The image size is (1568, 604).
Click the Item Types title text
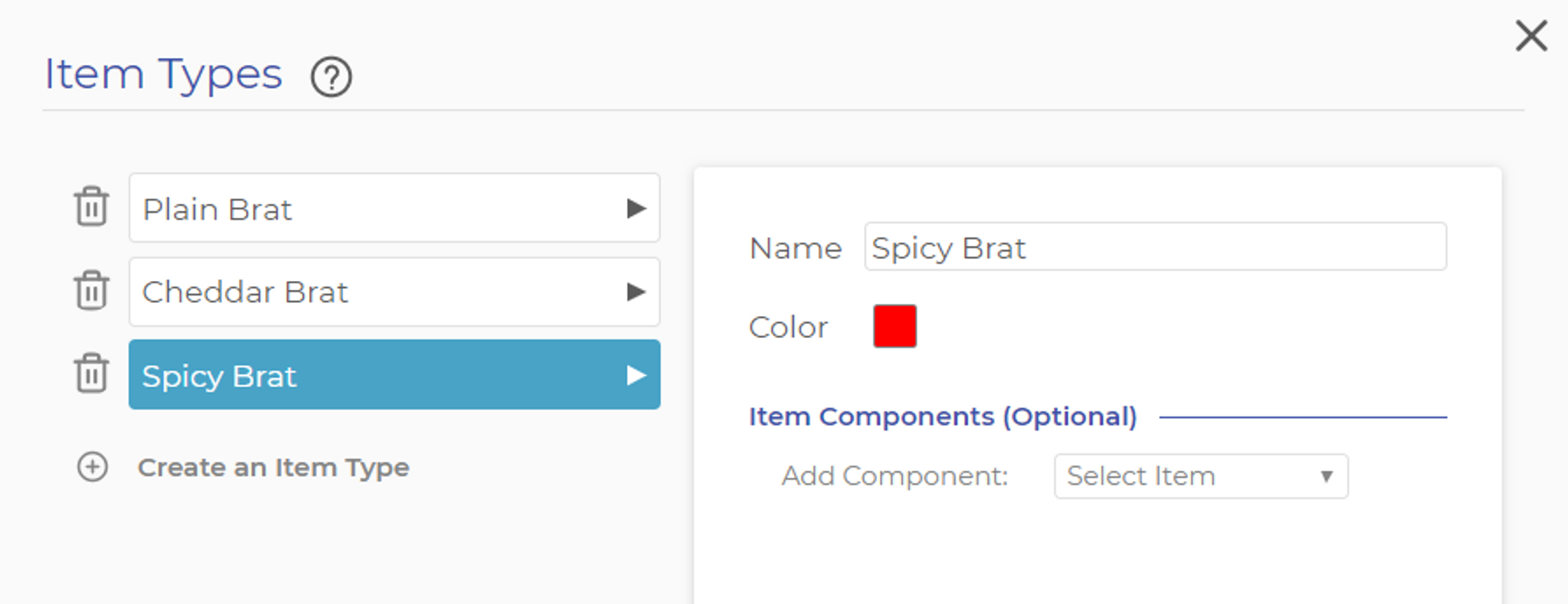click(164, 74)
